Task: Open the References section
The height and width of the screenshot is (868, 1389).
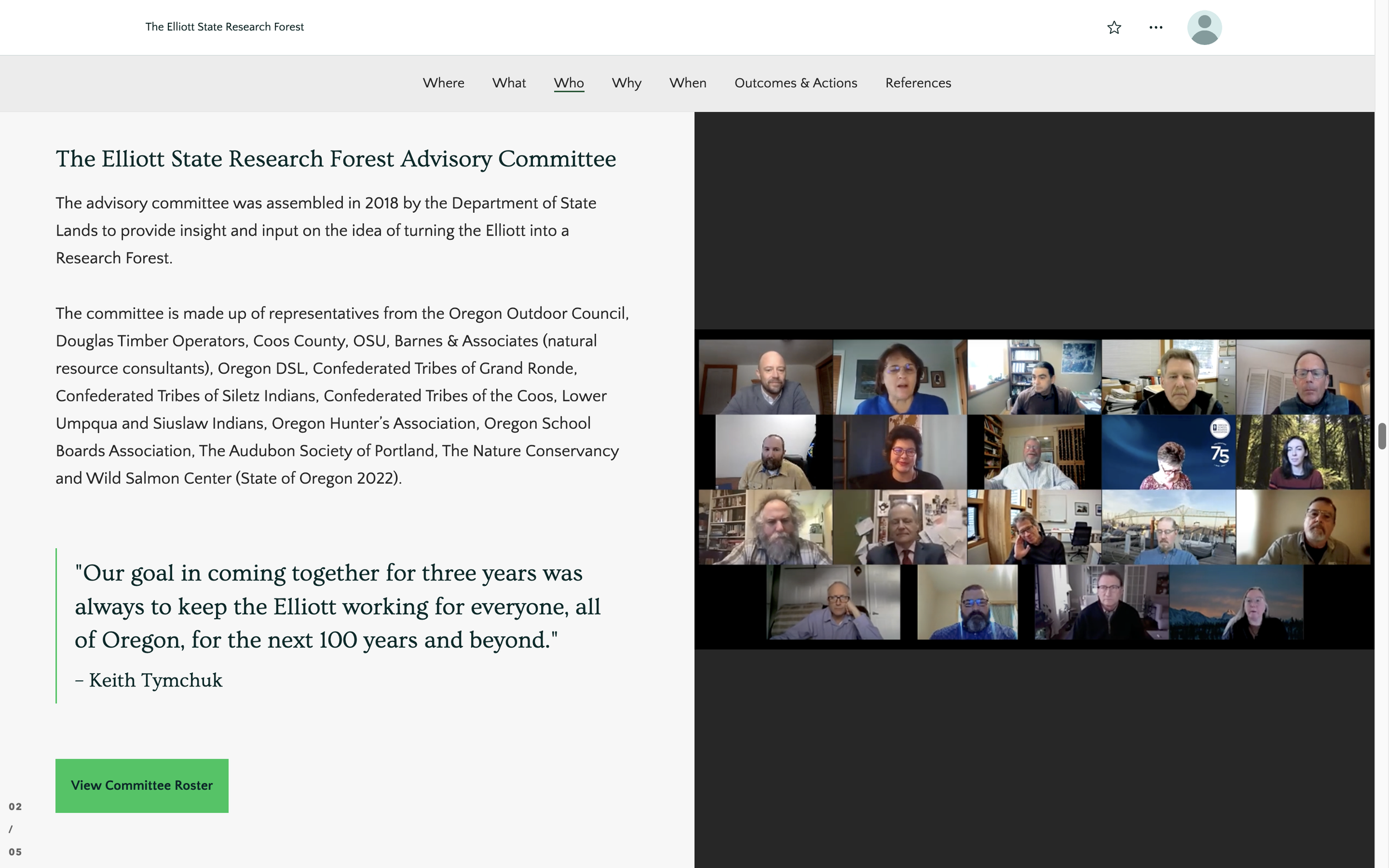Action: [x=918, y=83]
